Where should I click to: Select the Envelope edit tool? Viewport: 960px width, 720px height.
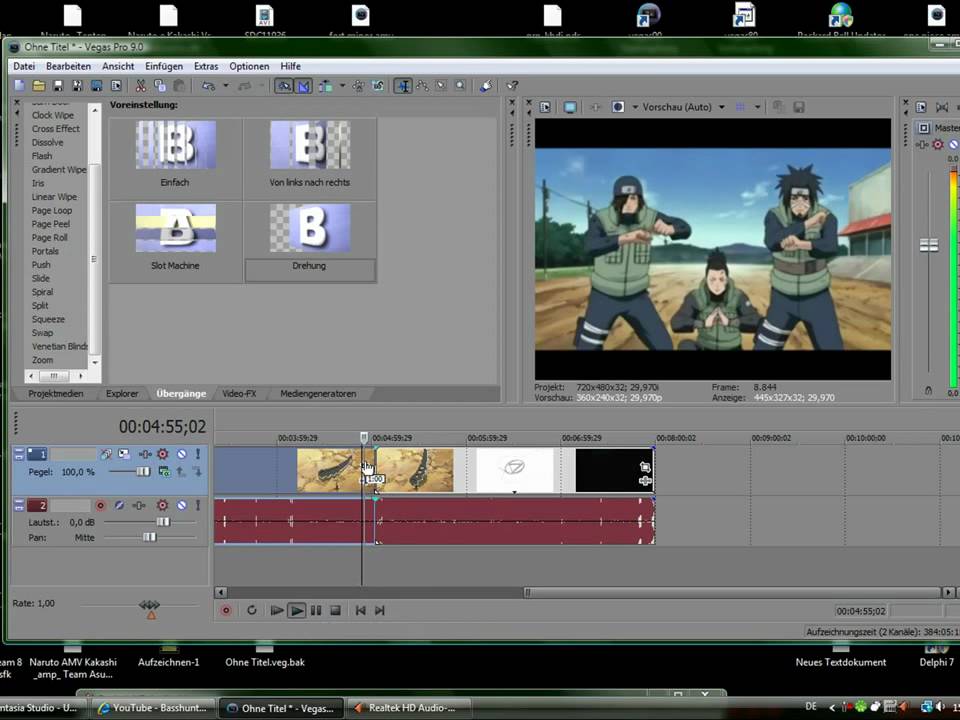click(x=422, y=86)
